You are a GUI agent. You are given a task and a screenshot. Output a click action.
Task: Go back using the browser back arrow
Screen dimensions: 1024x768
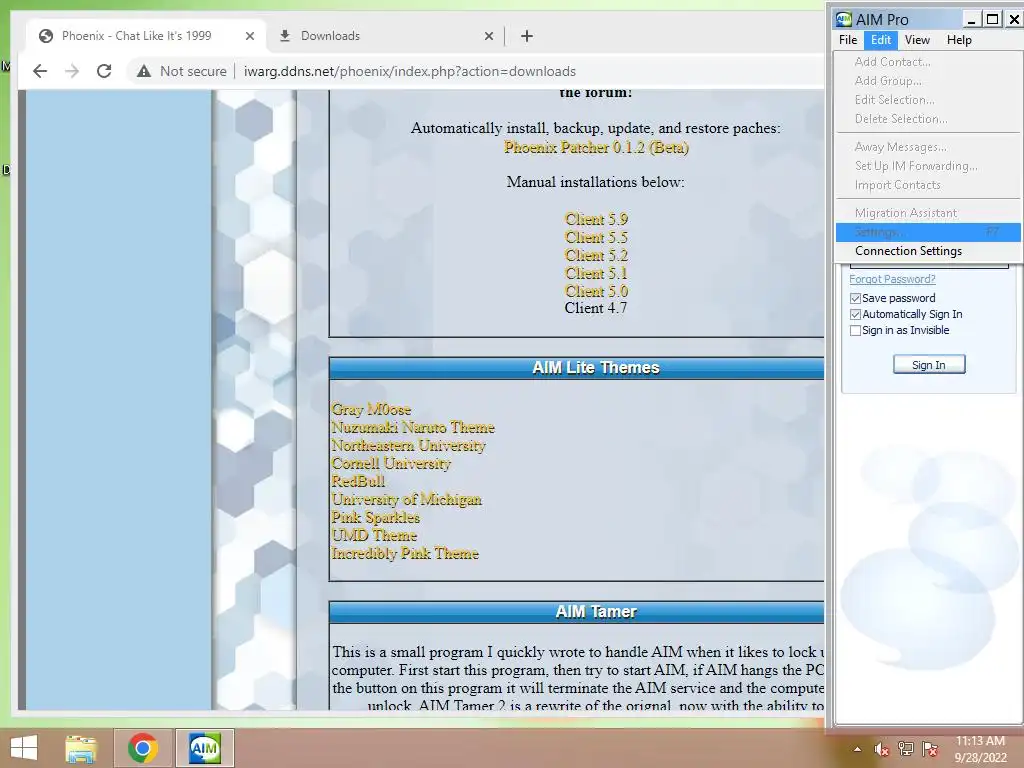[x=40, y=71]
